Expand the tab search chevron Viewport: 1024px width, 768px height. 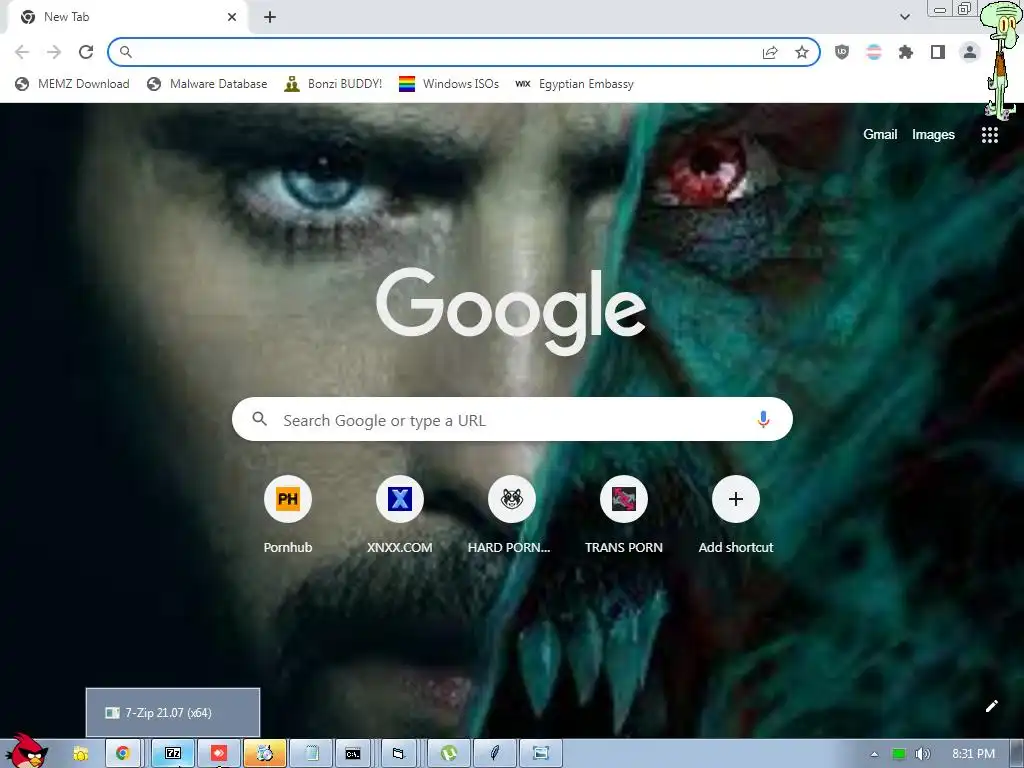[904, 17]
